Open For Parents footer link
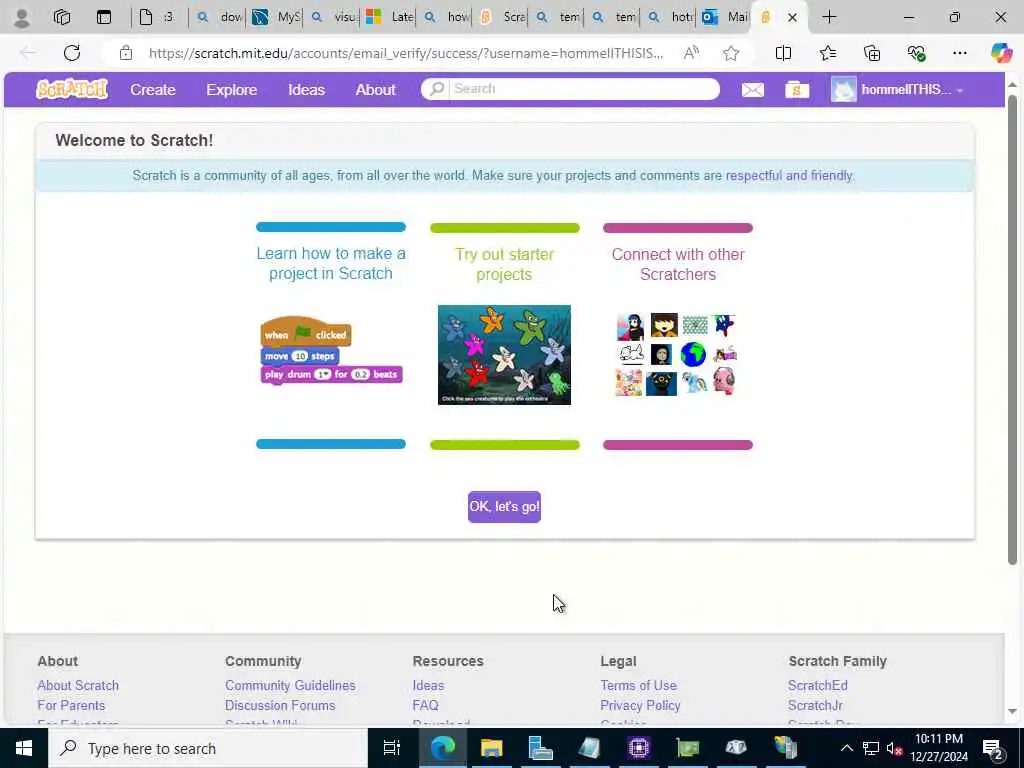This screenshot has width=1024, height=768. pos(71,705)
